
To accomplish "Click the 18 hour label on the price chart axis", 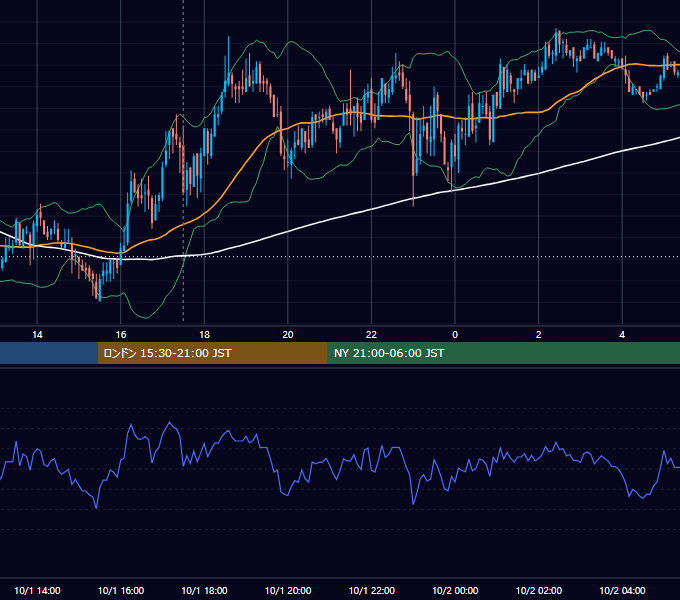I will (204, 335).
